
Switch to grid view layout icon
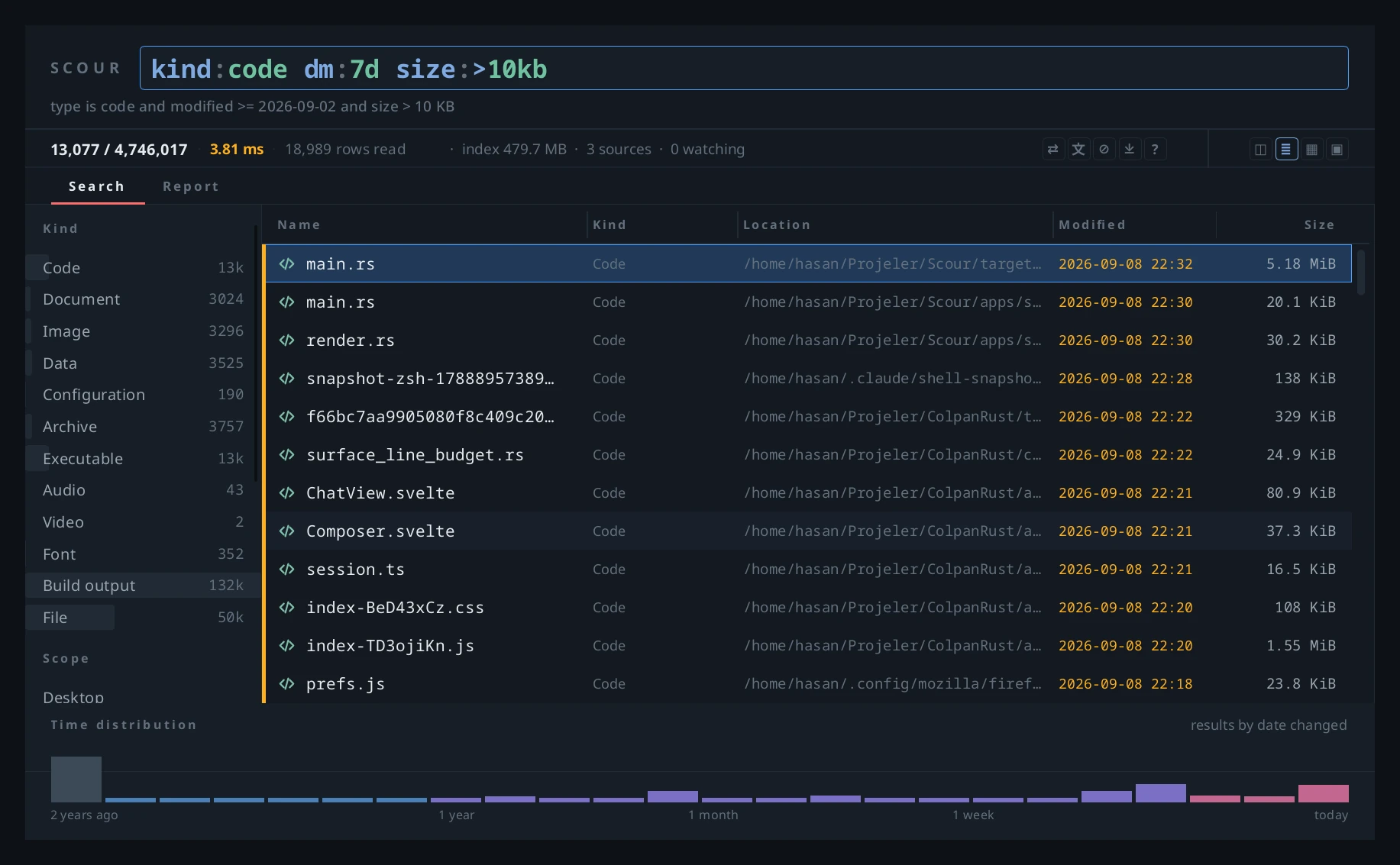point(1311,150)
